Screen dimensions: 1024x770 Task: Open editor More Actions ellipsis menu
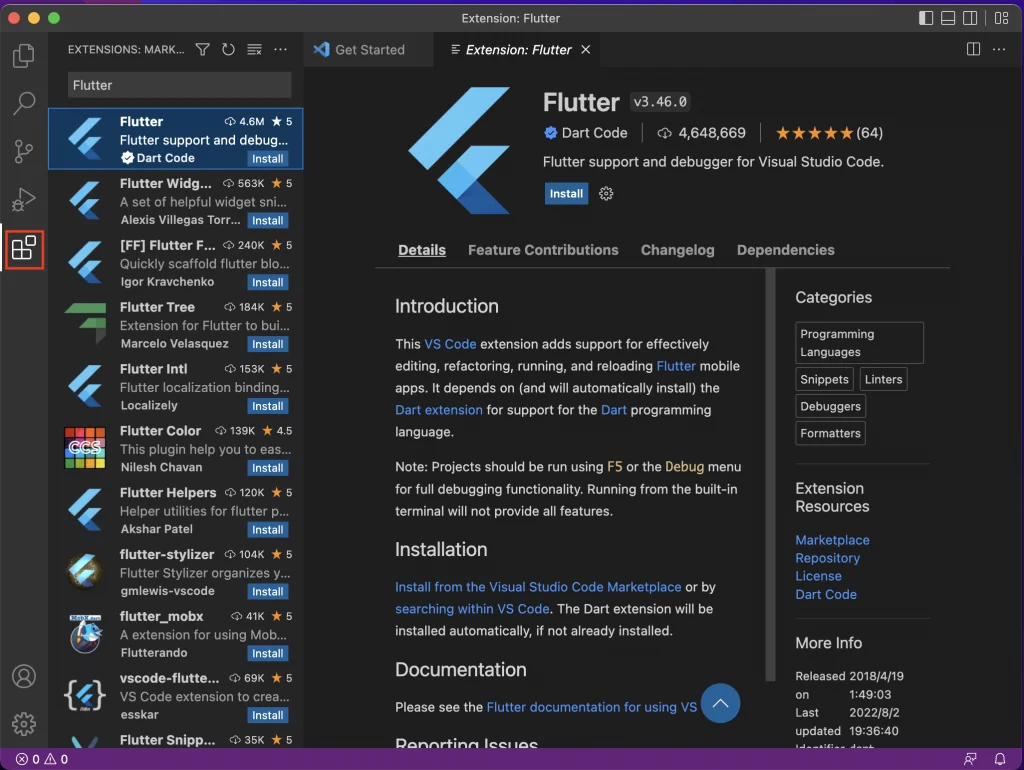[1000, 49]
